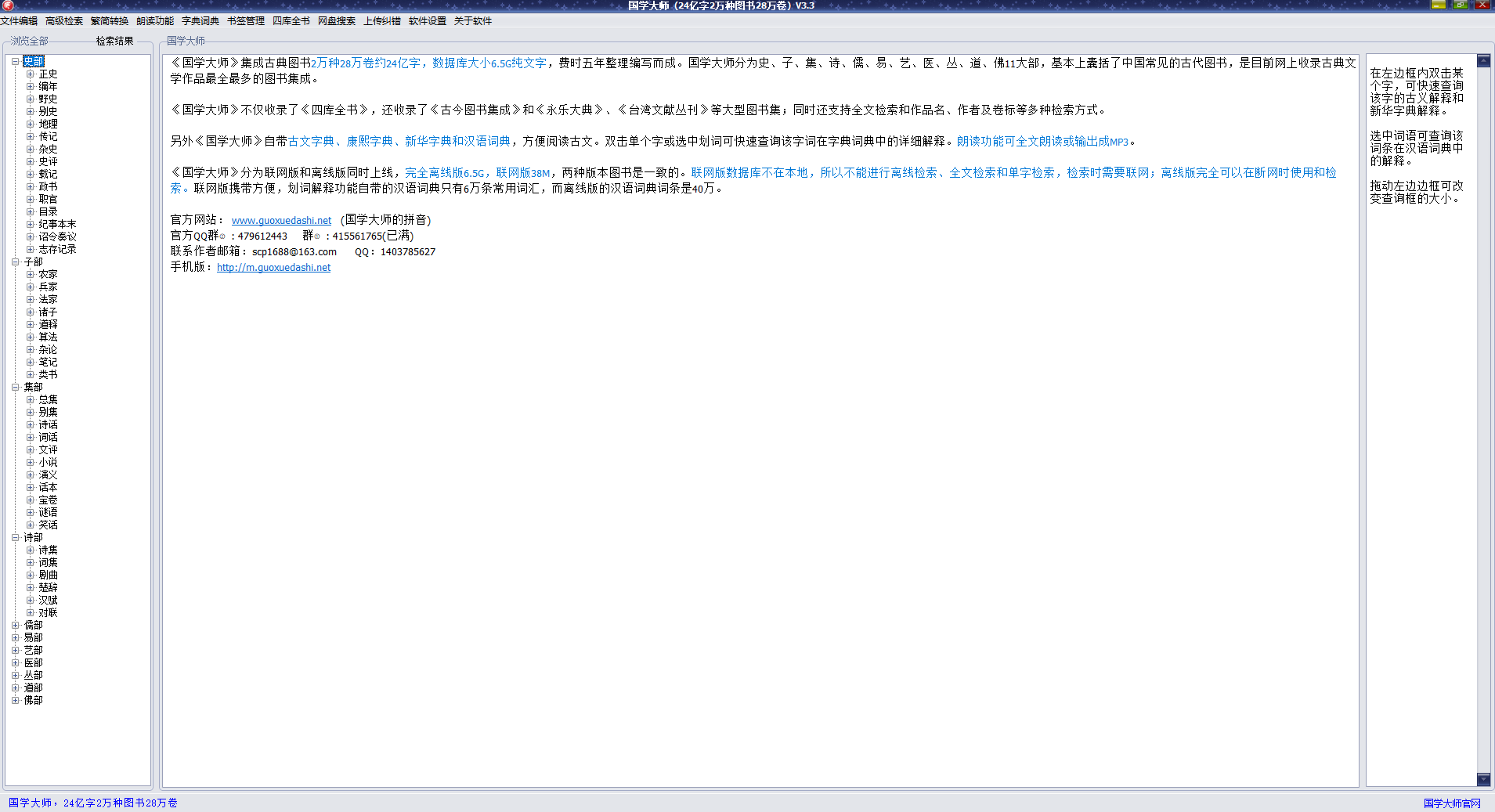The width and height of the screenshot is (1495, 812).
Task: Select the 丛部 tree item
Action: click(33, 675)
